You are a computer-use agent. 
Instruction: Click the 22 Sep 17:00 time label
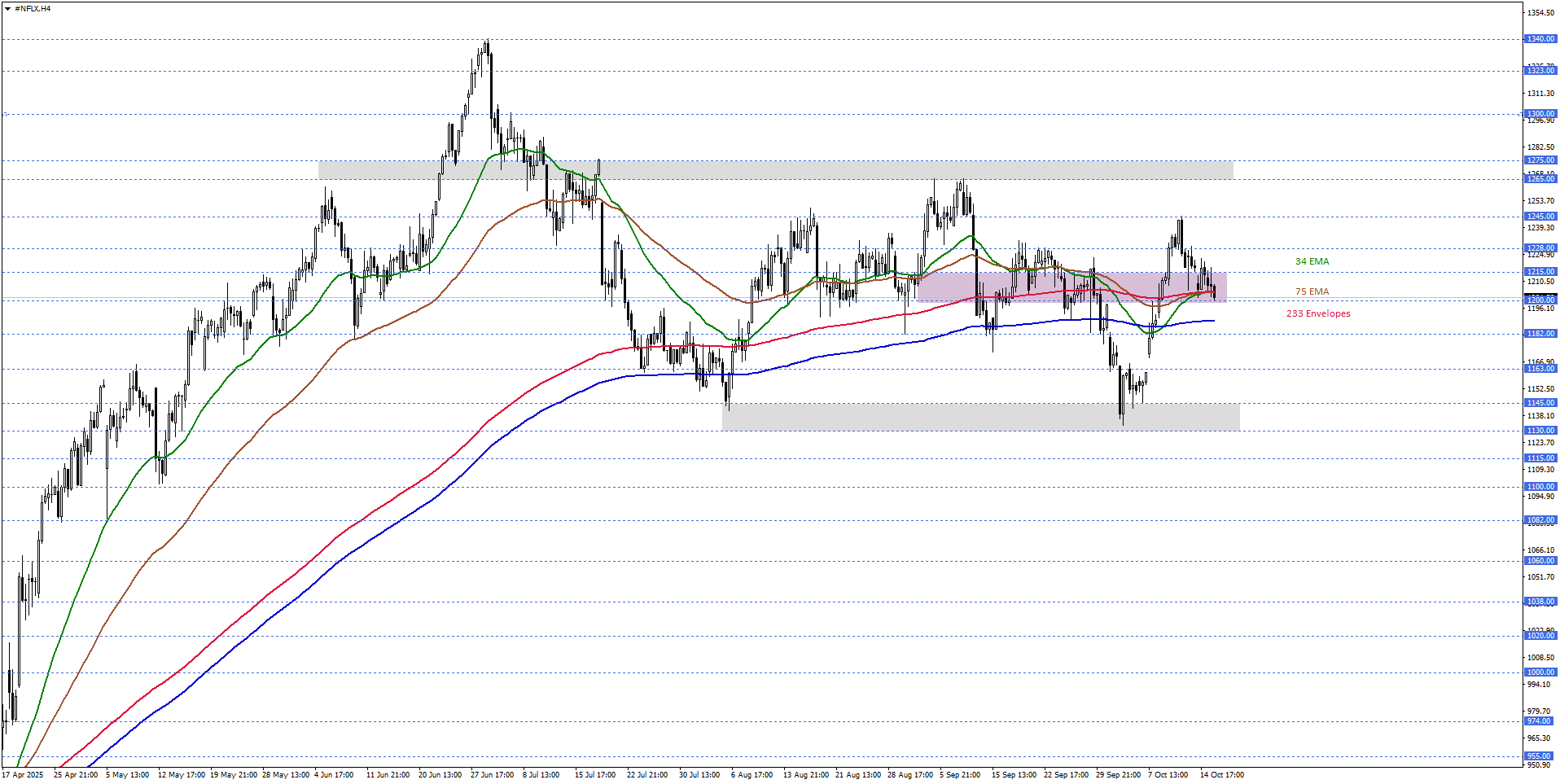pyautogui.click(x=1067, y=775)
